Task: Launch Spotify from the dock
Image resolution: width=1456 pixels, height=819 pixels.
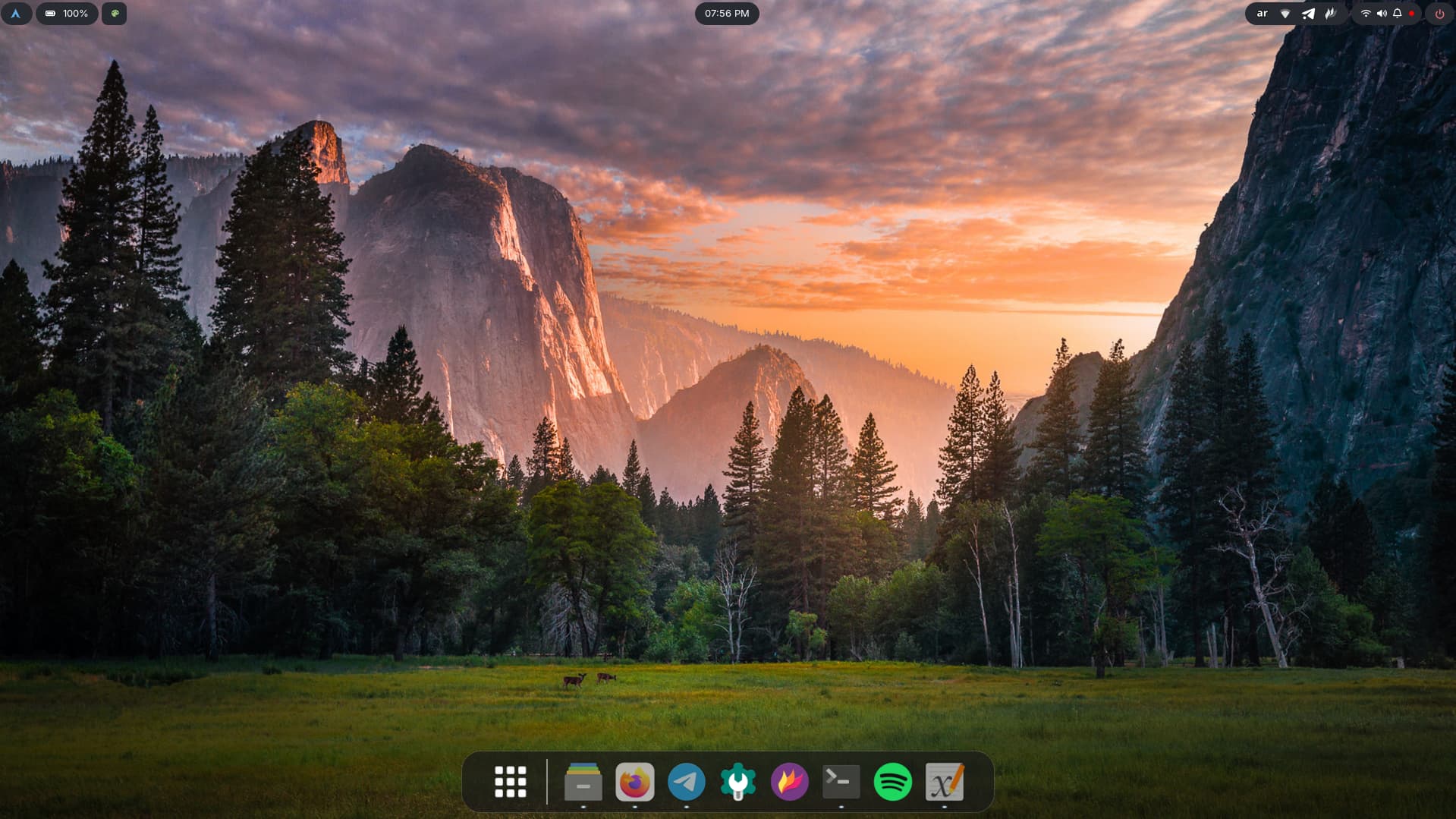Action: (893, 782)
